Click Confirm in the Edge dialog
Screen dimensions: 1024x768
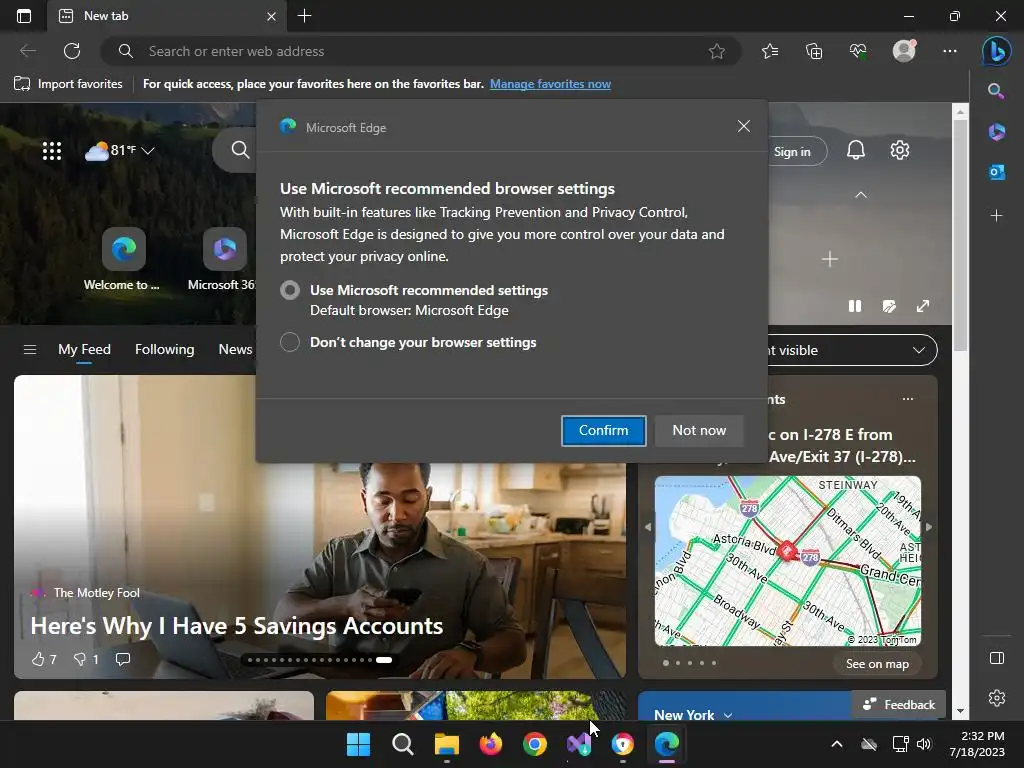coord(603,430)
